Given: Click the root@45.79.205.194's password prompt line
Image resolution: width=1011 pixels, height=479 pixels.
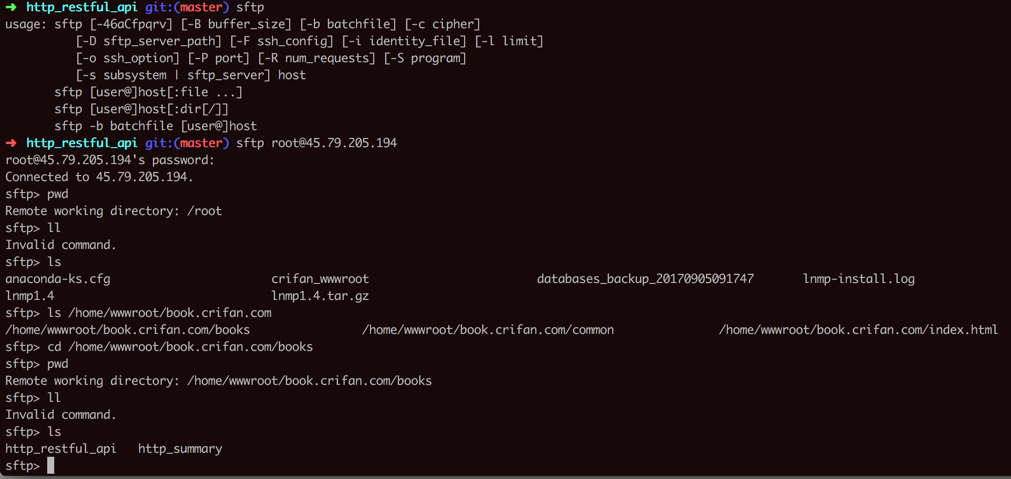Looking at the screenshot, I should click(110, 160).
